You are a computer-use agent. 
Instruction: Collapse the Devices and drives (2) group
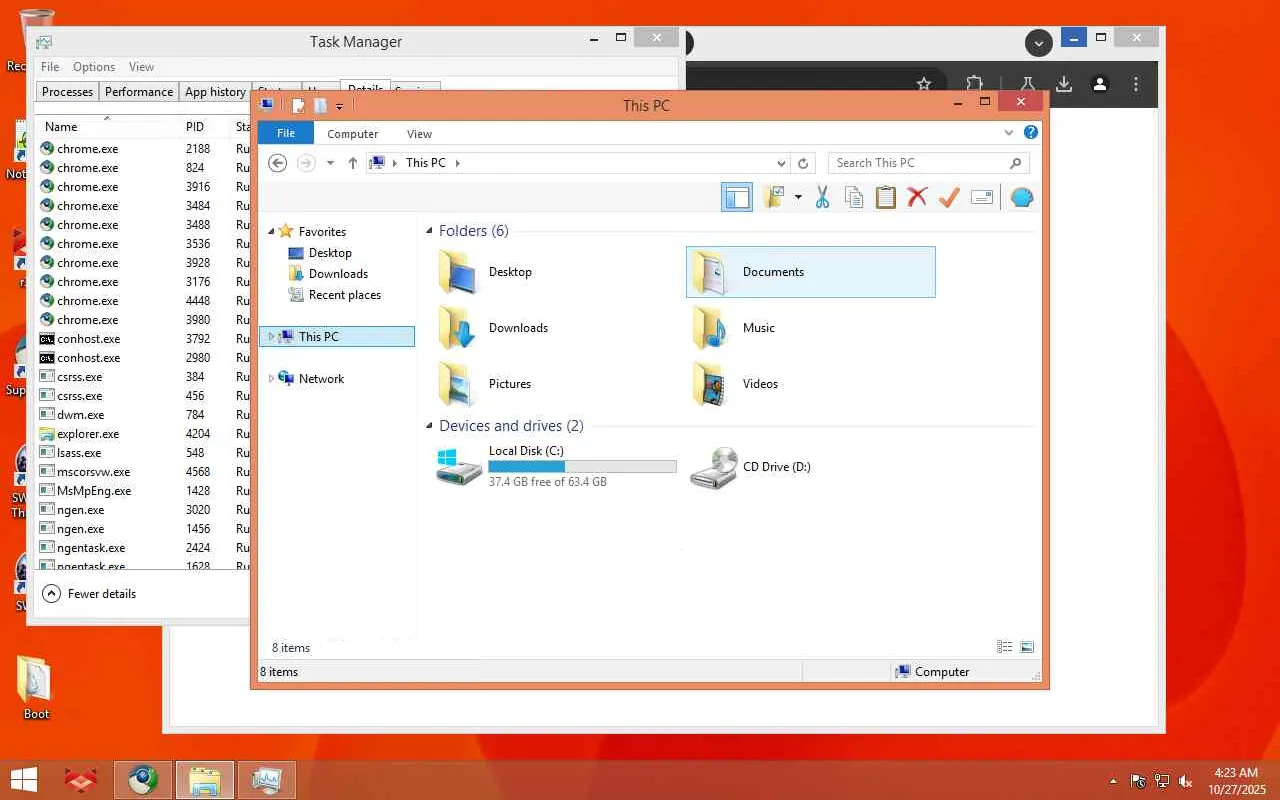(x=429, y=426)
